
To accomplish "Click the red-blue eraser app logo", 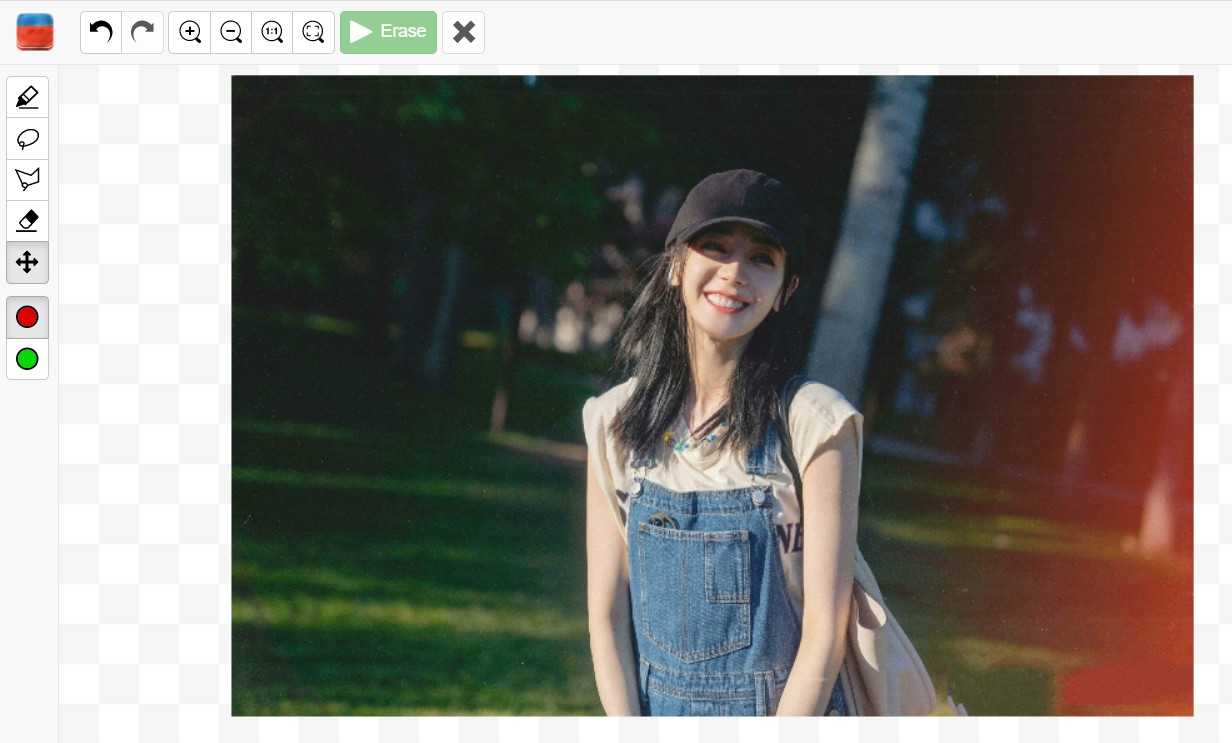I will point(35,32).
